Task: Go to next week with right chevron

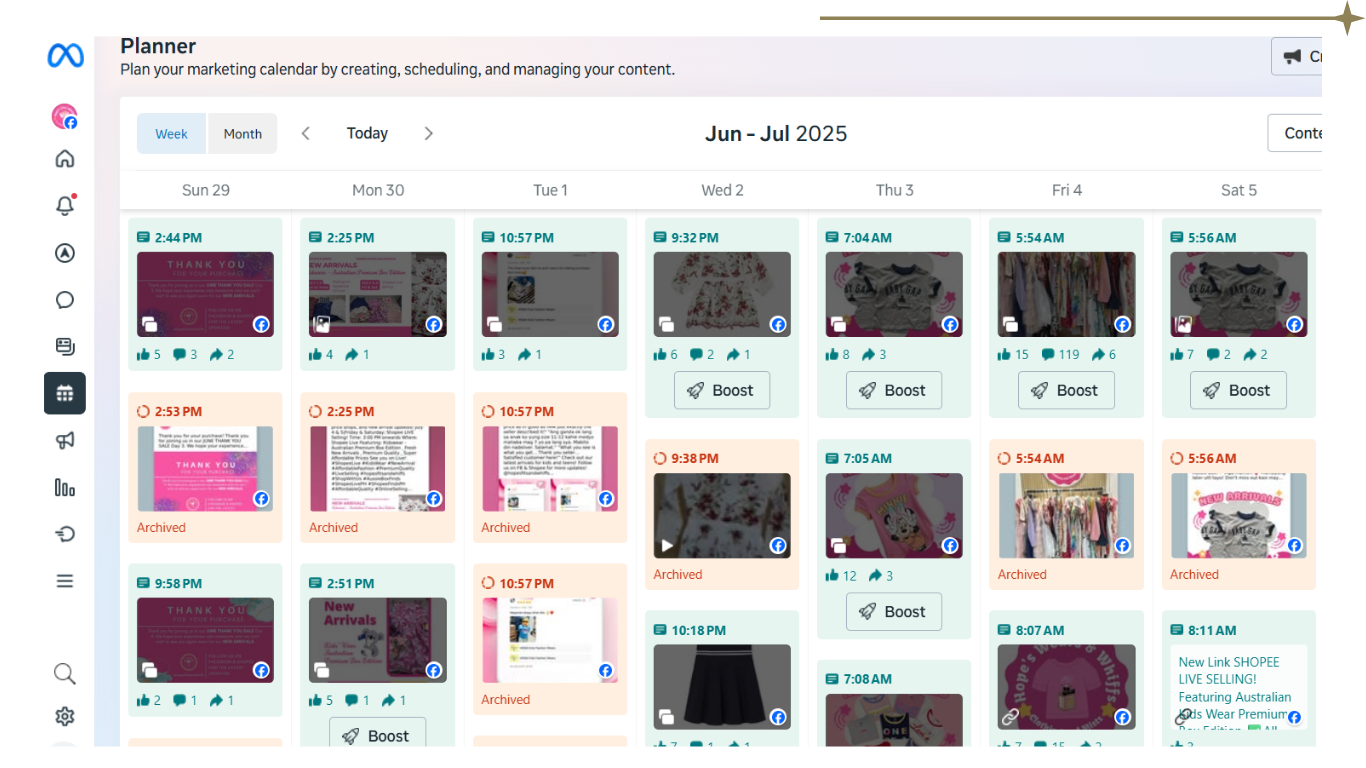Action: pyautogui.click(x=428, y=134)
